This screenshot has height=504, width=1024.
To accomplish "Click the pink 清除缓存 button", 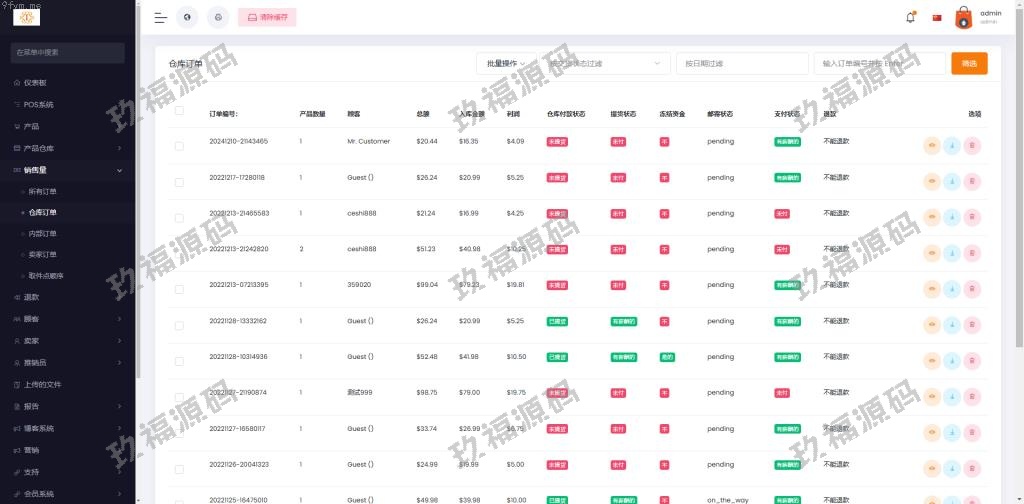I will pos(267,18).
